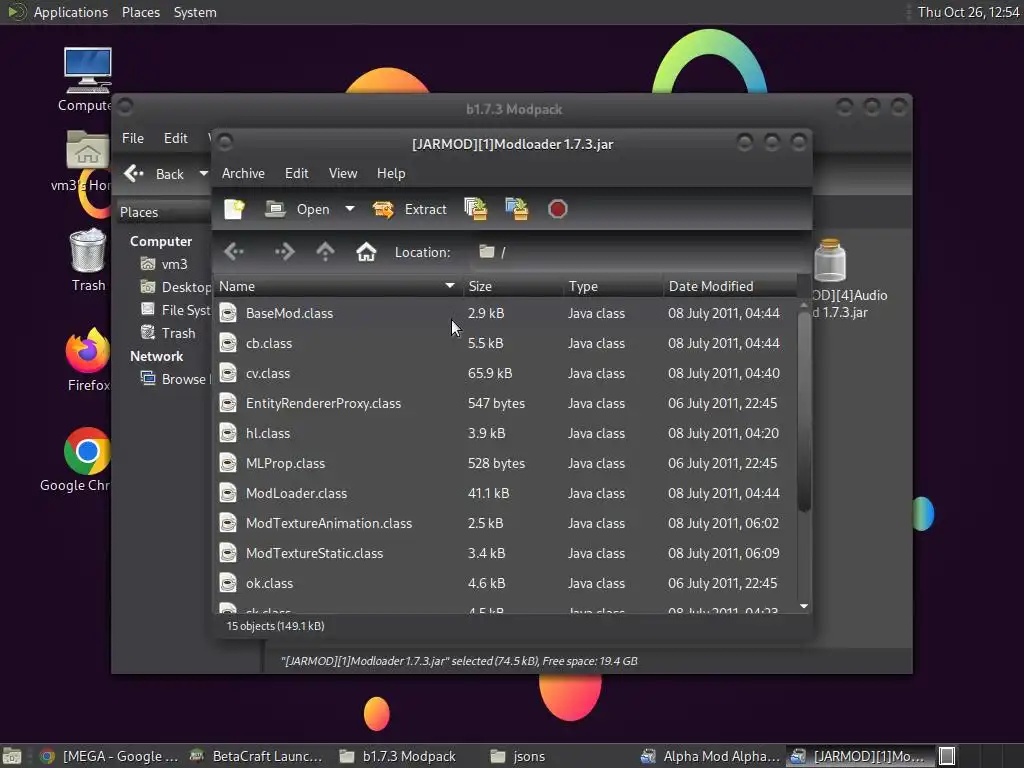1024x768 pixels.
Task: Click the Places sidebar selector
Action: [163, 212]
